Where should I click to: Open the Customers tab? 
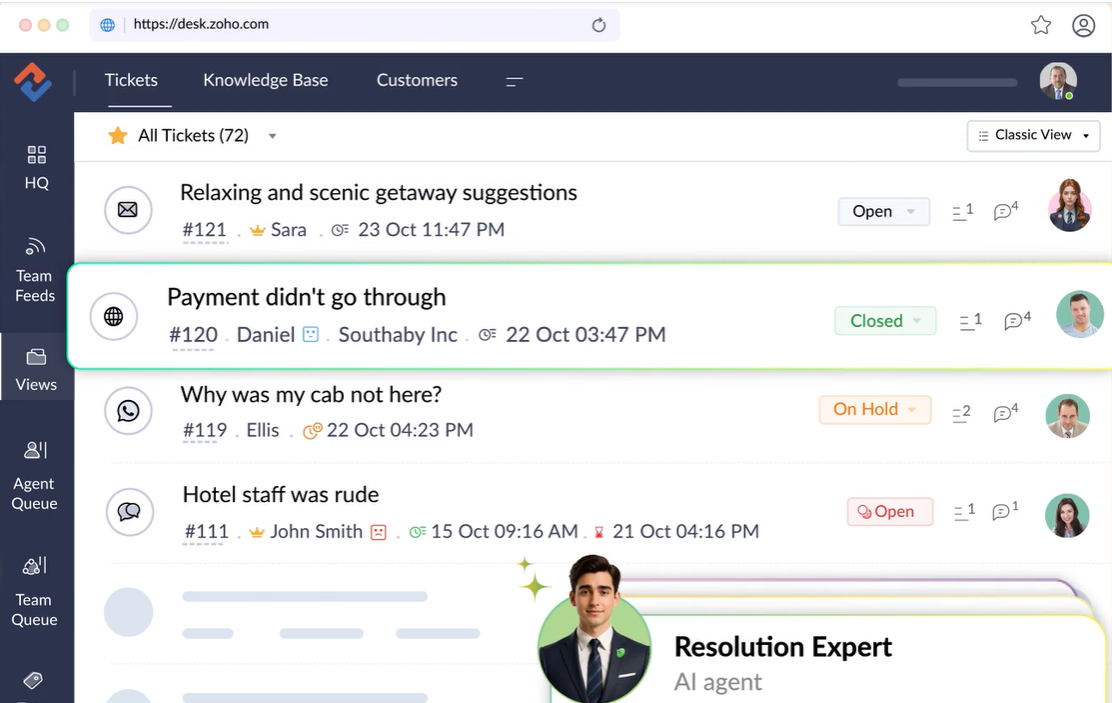pyautogui.click(x=416, y=81)
